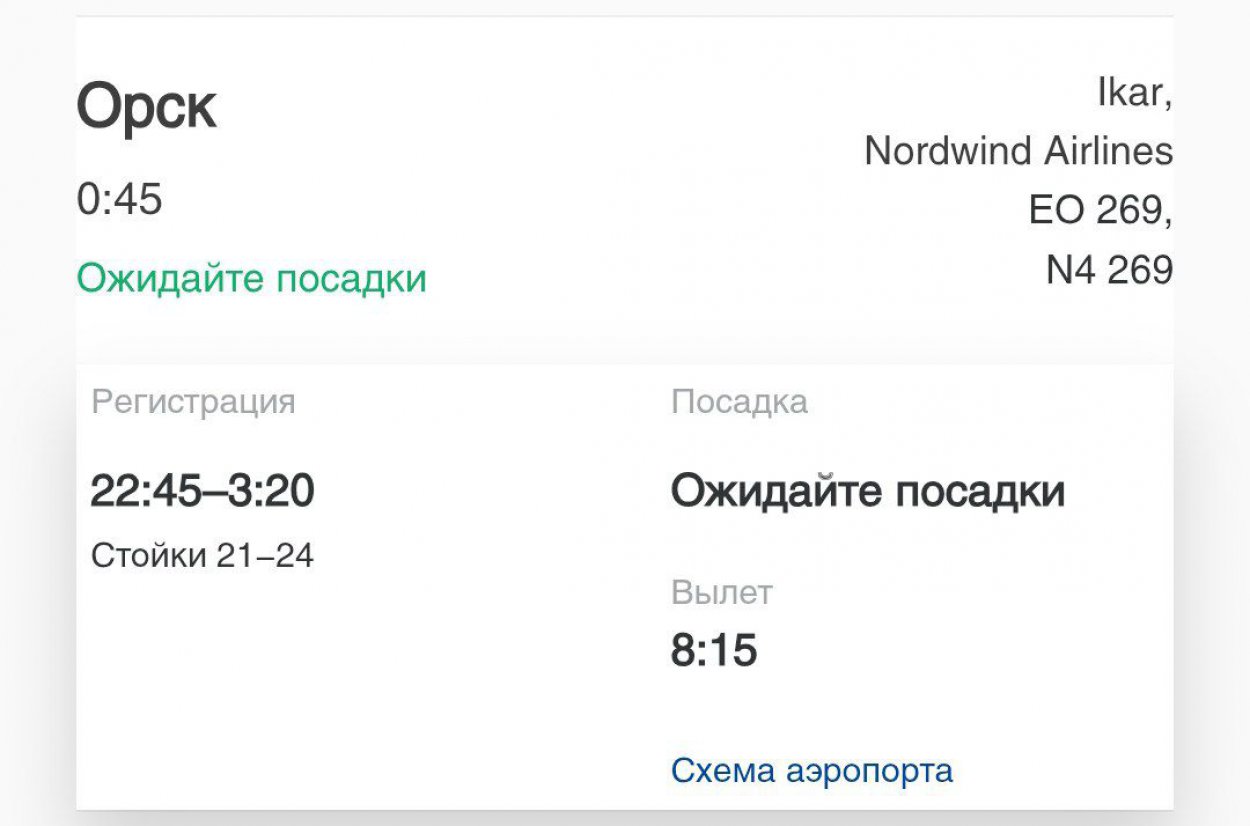The image size is (1250, 826).
Task: Click the Схема аэропорта link
Action: pos(811,771)
